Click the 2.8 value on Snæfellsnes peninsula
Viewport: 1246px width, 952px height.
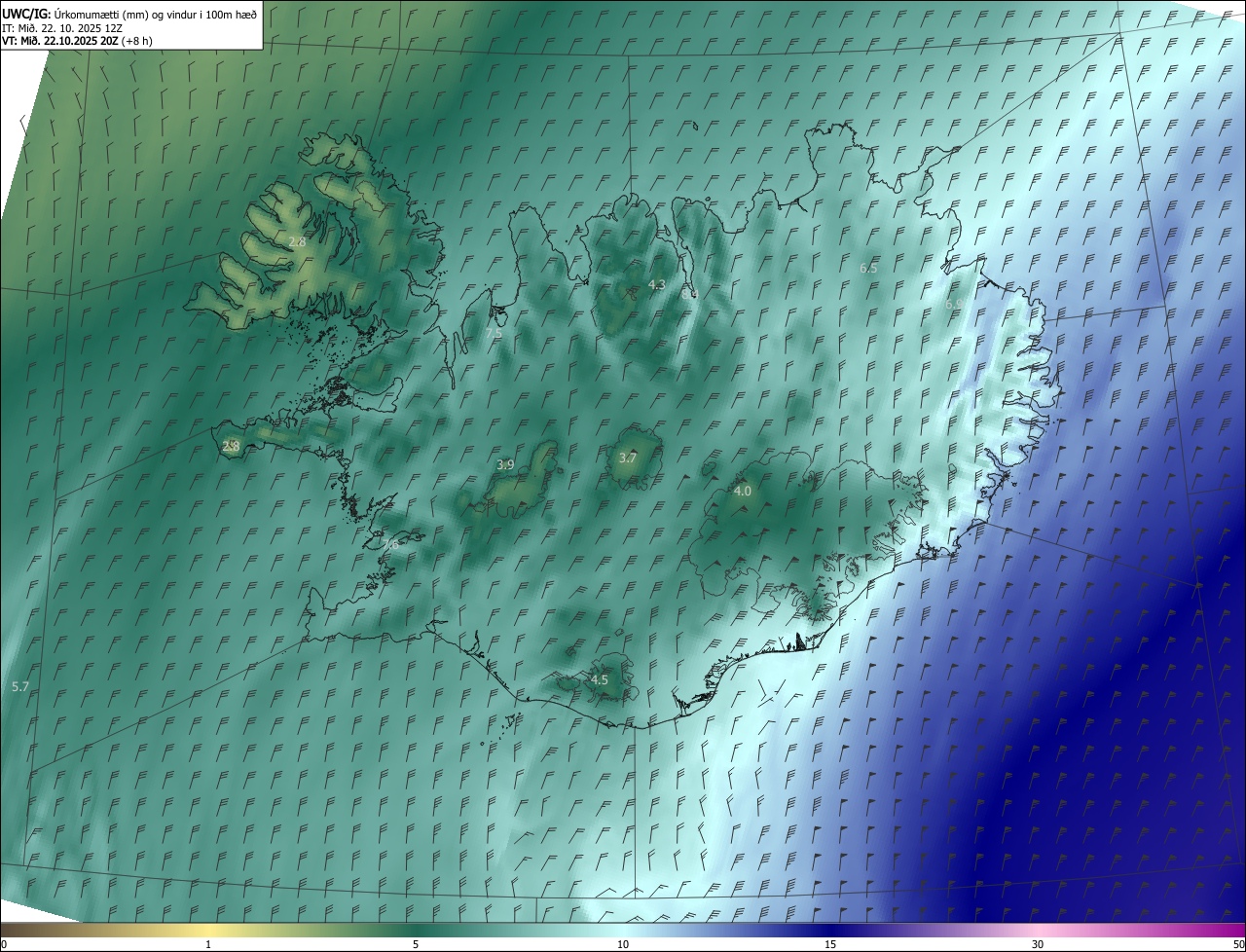click(231, 447)
